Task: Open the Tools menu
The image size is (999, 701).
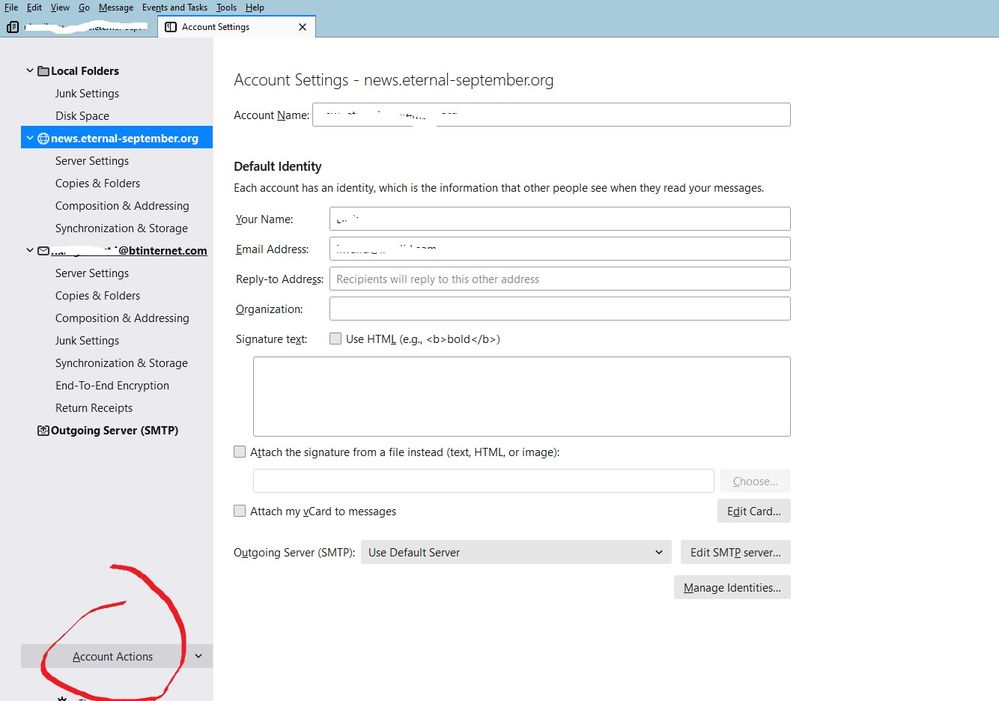Action: (x=226, y=7)
